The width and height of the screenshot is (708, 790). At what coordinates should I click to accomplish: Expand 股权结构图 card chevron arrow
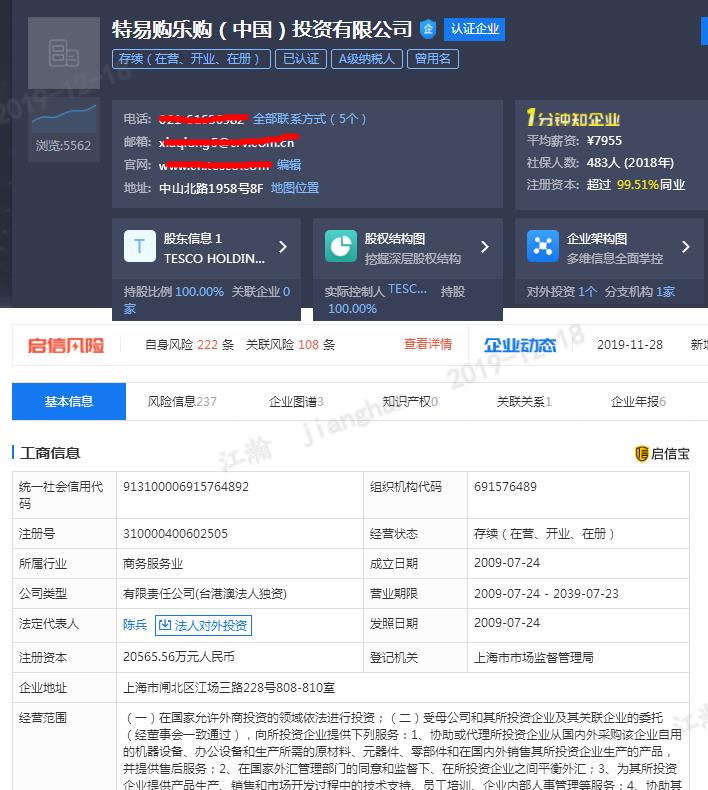pos(485,246)
